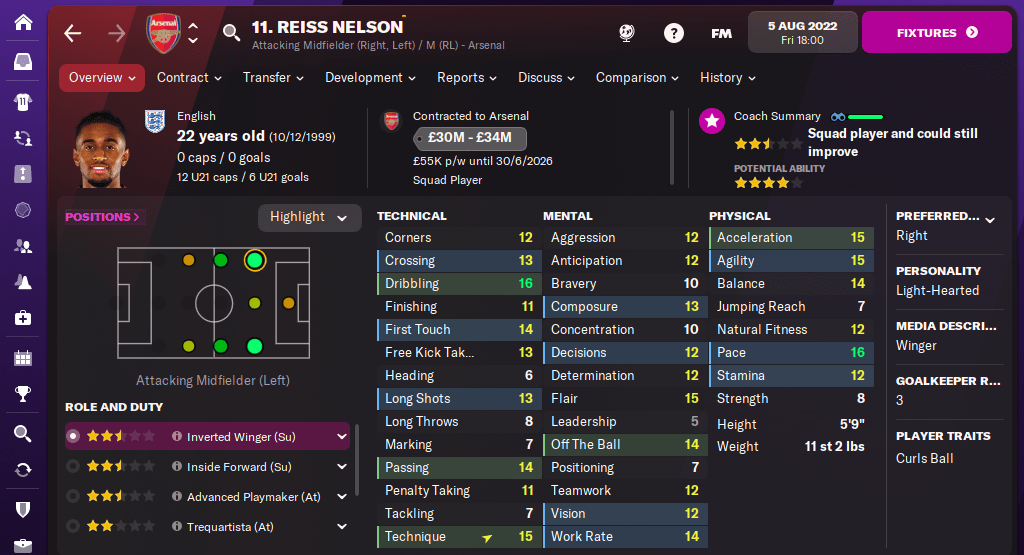This screenshot has height=555, width=1024.
Task: Open the Development tab menu
Action: [370, 78]
